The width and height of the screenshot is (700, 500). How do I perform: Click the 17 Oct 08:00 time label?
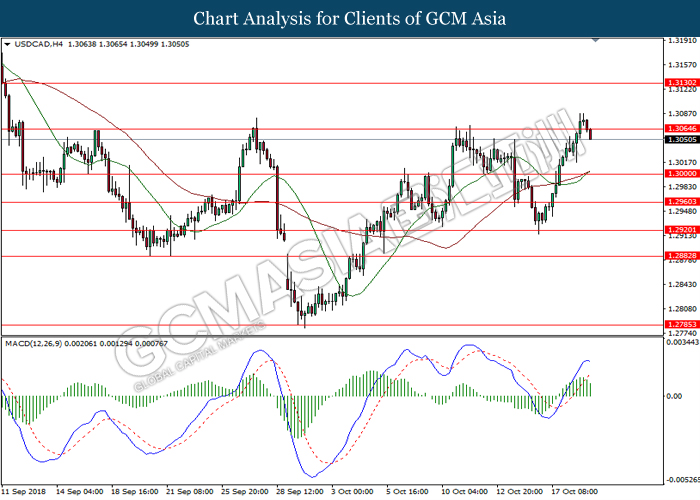575,492
